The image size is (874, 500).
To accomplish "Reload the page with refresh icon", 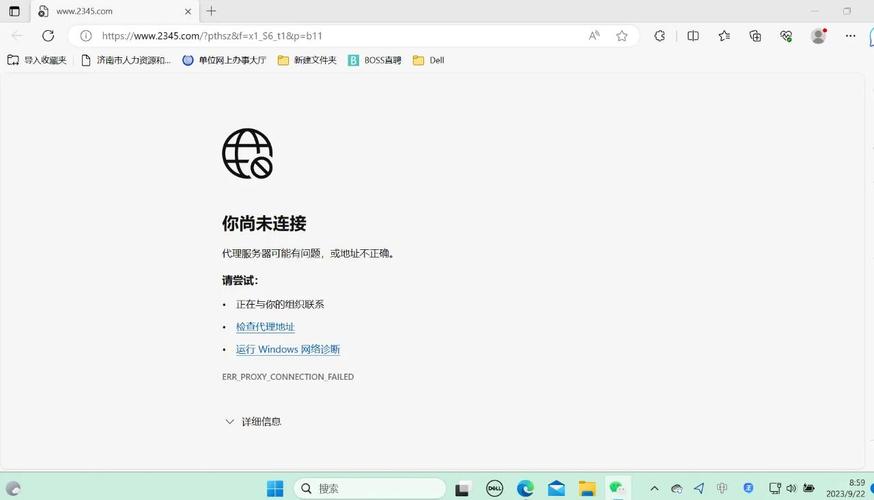I will point(48,36).
